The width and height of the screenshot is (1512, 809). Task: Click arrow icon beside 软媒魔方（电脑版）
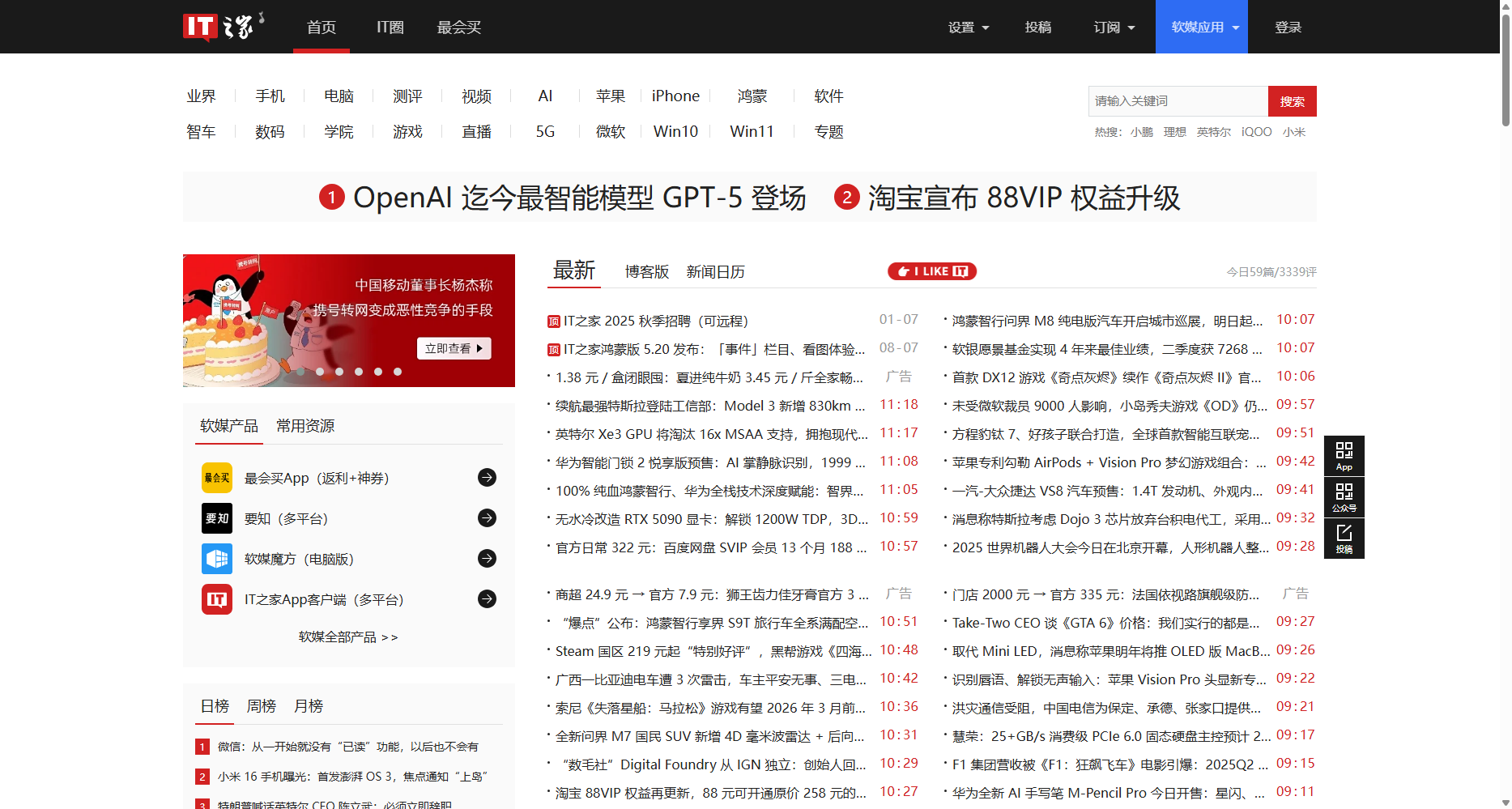pos(487,559)
